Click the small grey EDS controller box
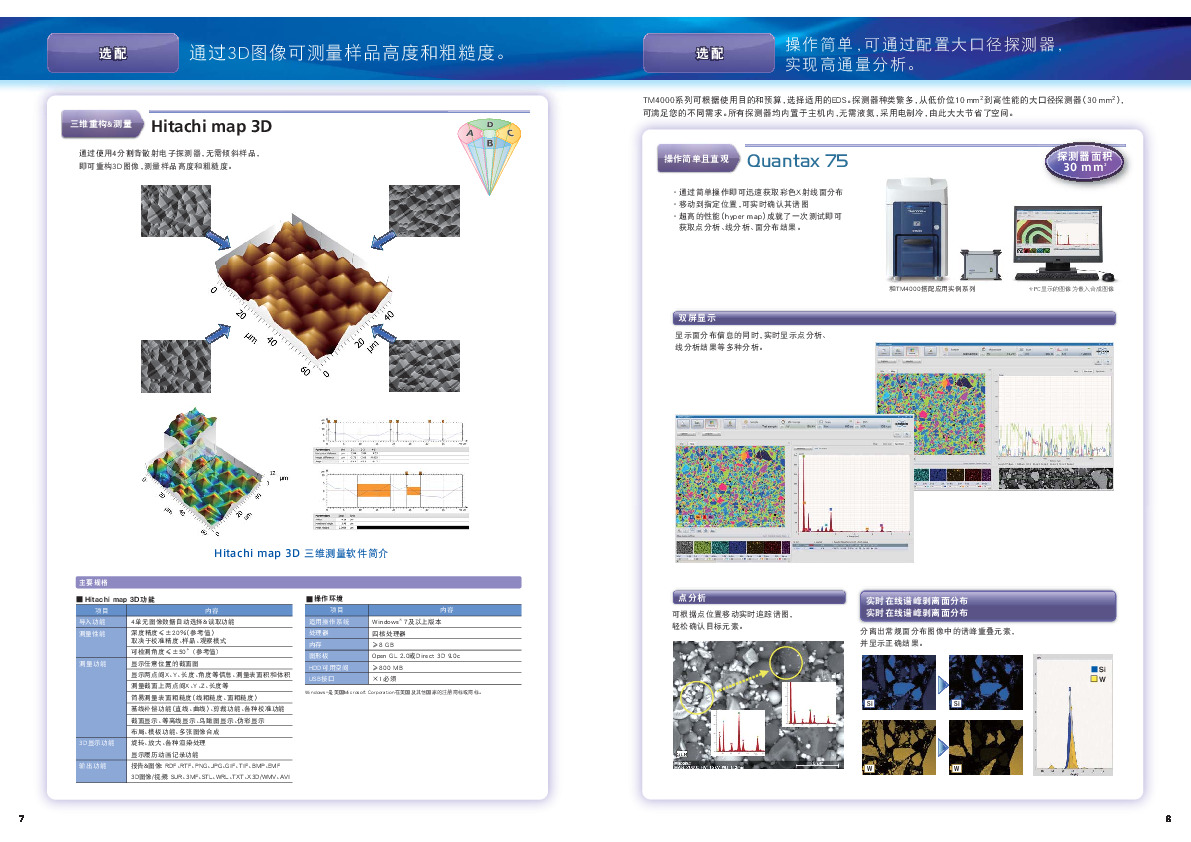 point(982,264)
